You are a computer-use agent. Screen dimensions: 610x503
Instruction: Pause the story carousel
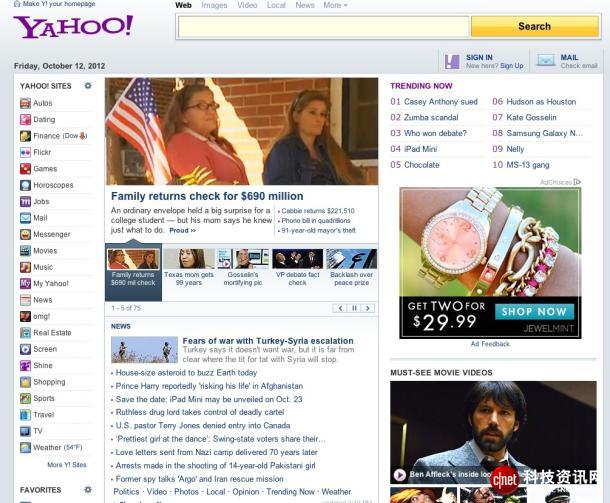click(354, 308)
